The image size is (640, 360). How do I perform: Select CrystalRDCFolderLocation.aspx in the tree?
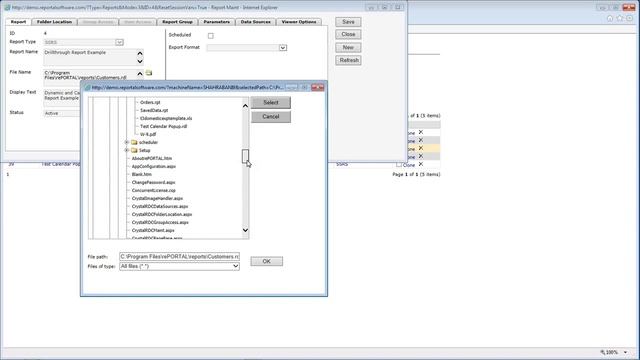coord(162,214)
